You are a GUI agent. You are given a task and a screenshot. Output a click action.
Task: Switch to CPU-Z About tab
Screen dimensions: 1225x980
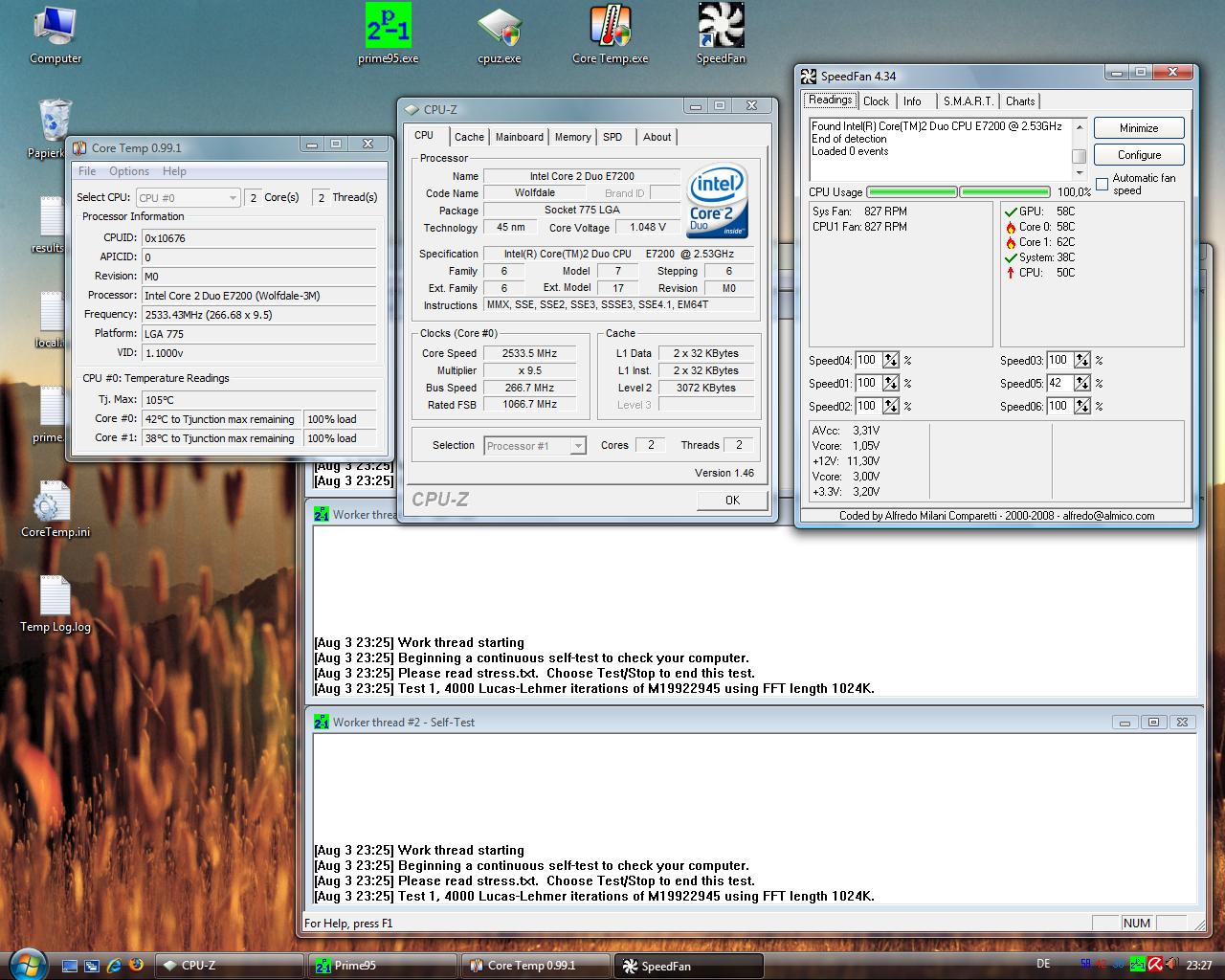coord(657,137)
